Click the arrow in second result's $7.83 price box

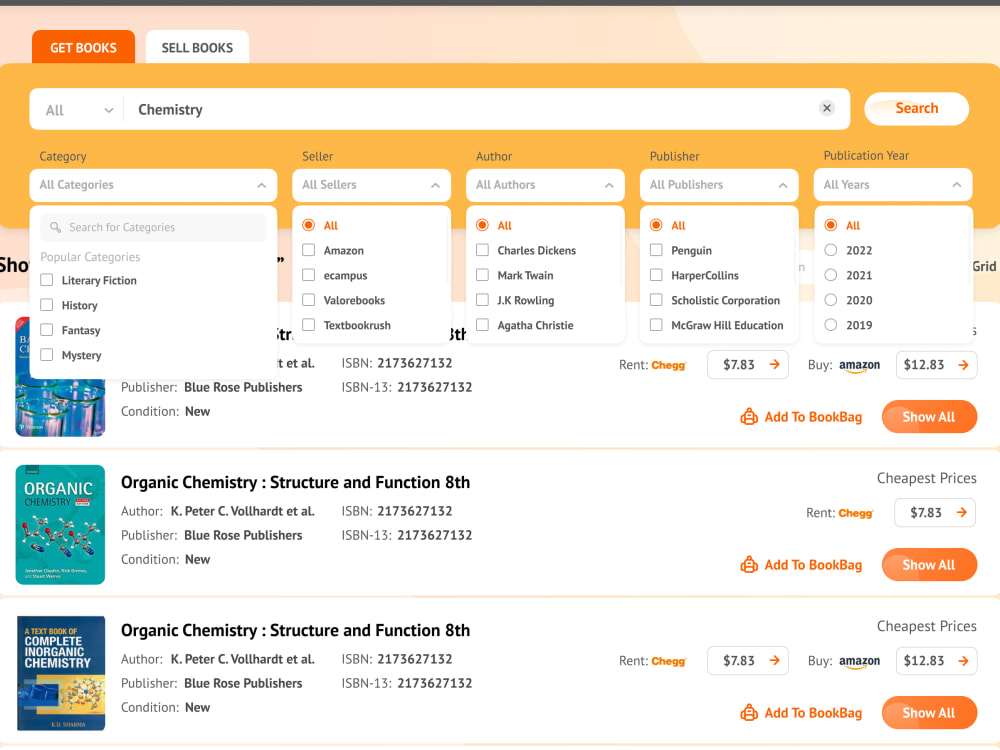pos(961,513)
